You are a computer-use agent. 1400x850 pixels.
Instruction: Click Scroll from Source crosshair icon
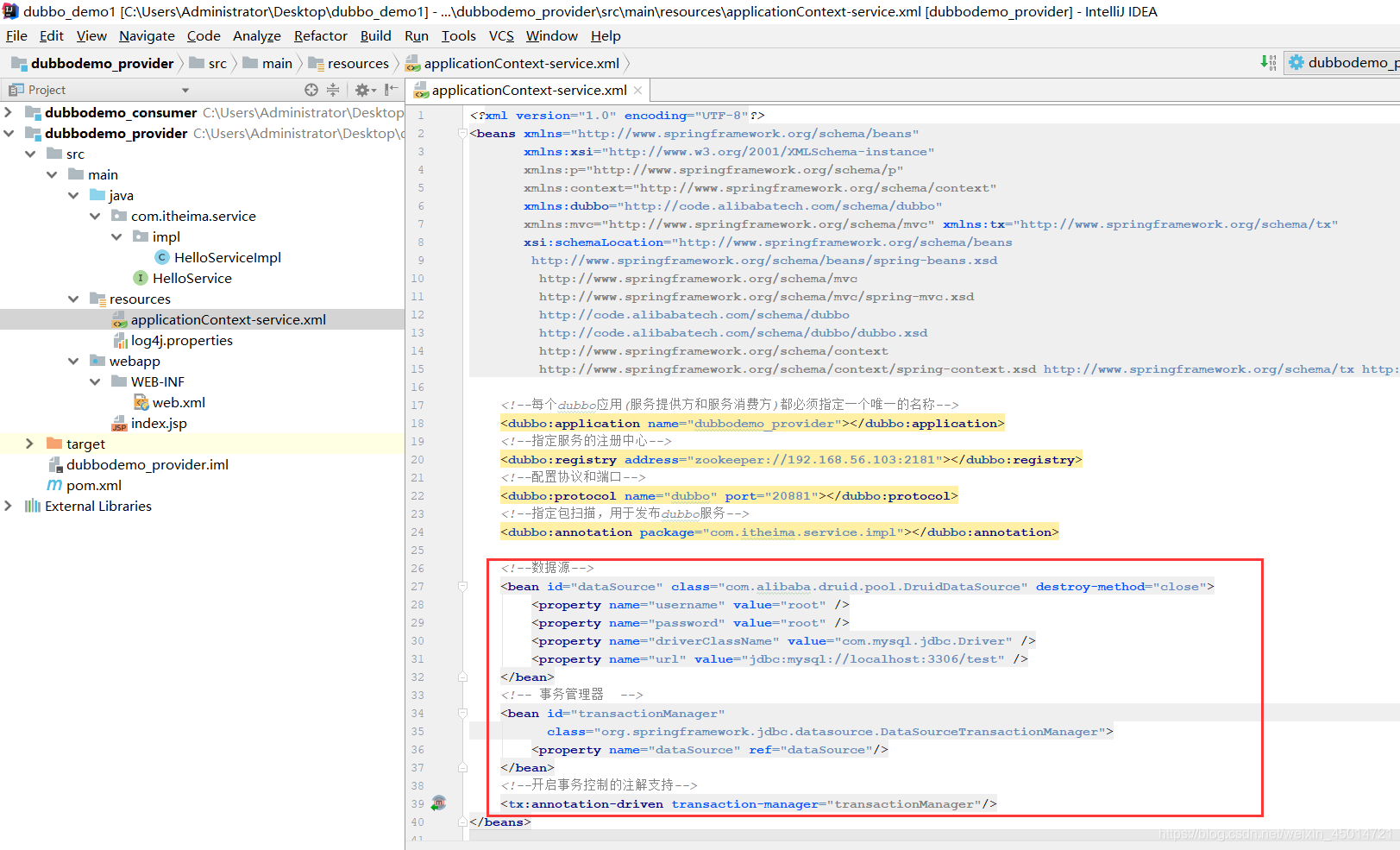click(x=311, y=90)
